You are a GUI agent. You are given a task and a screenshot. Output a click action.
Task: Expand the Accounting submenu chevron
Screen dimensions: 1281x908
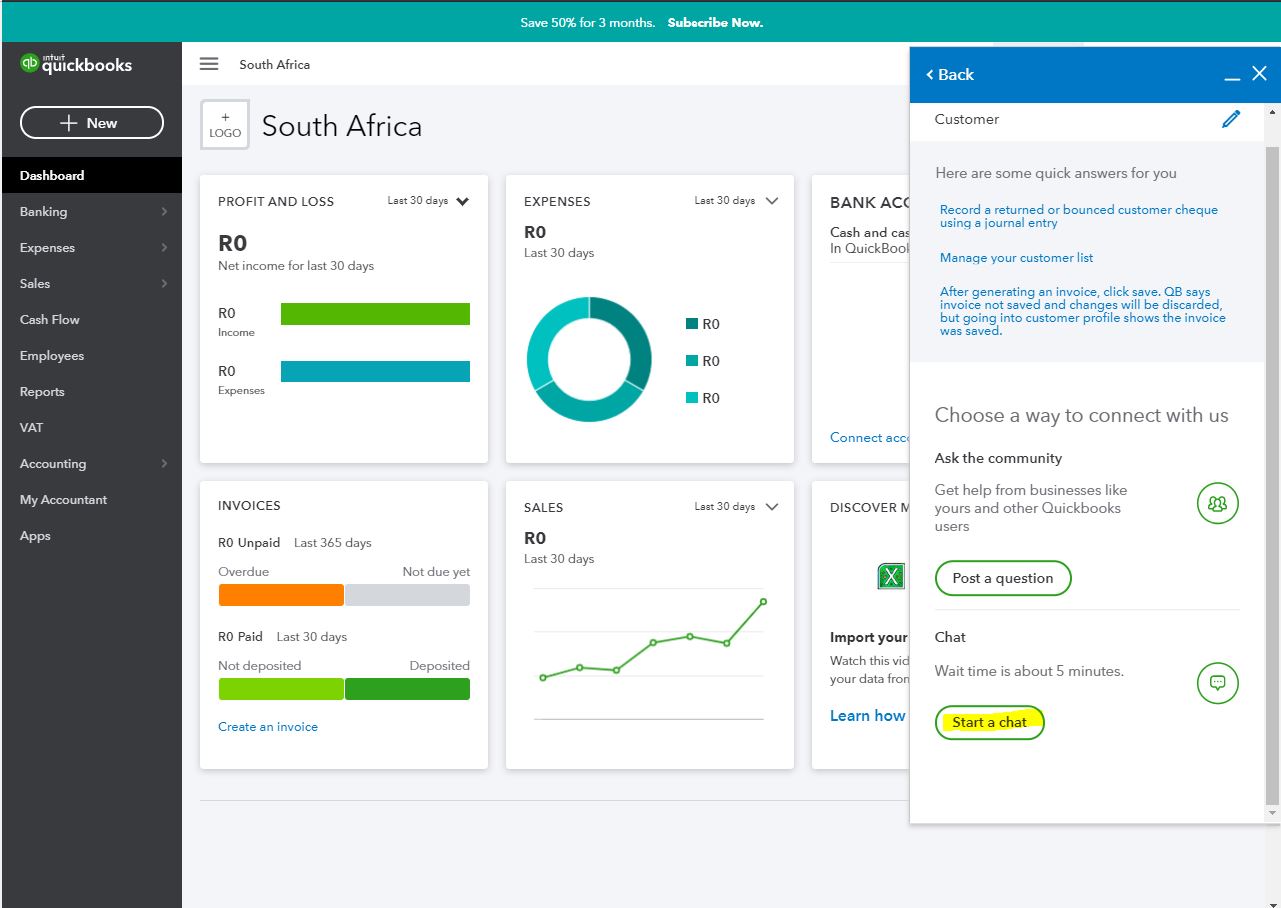pos(164,464)
